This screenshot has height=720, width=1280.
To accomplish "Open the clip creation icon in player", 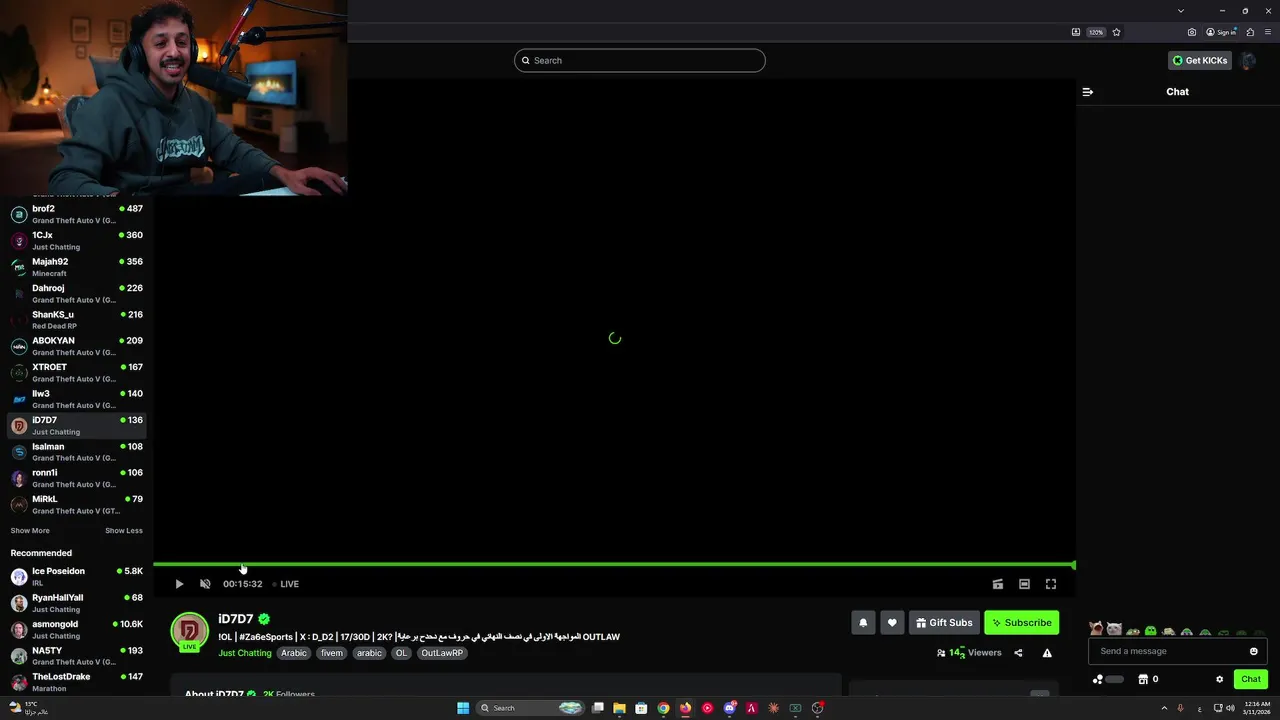I will click(997, 584).
